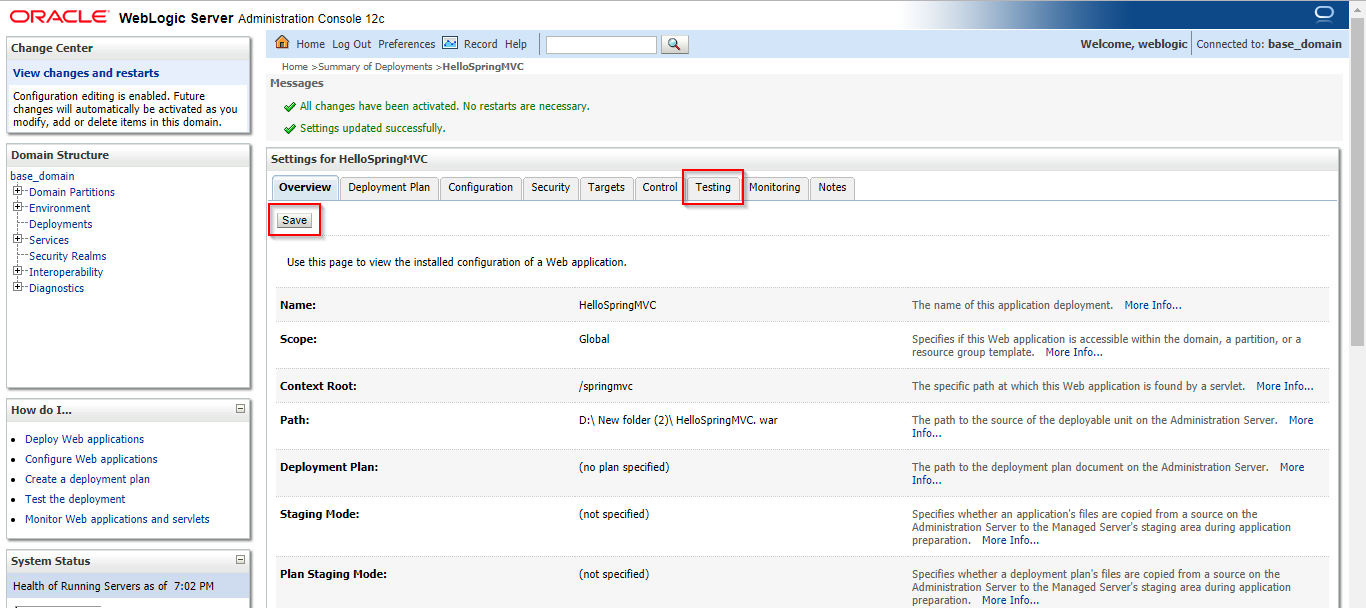Expand the Environment tree node
Image resolution: width=1366 pixels, height=608 pixels.
18,207
